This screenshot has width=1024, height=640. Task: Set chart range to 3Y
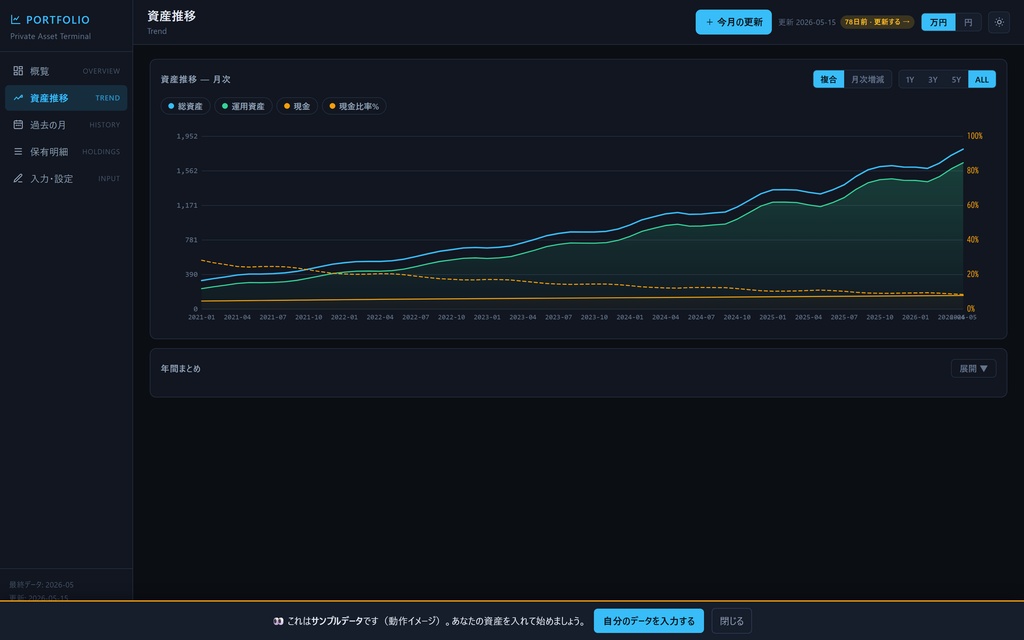933,80
